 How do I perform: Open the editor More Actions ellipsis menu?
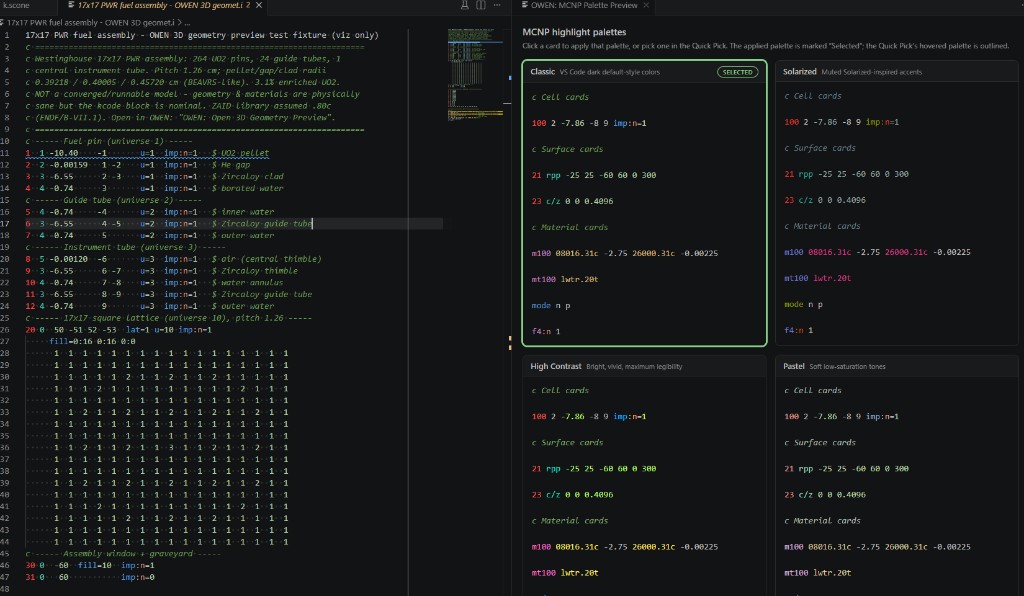(x=497, y=5)
